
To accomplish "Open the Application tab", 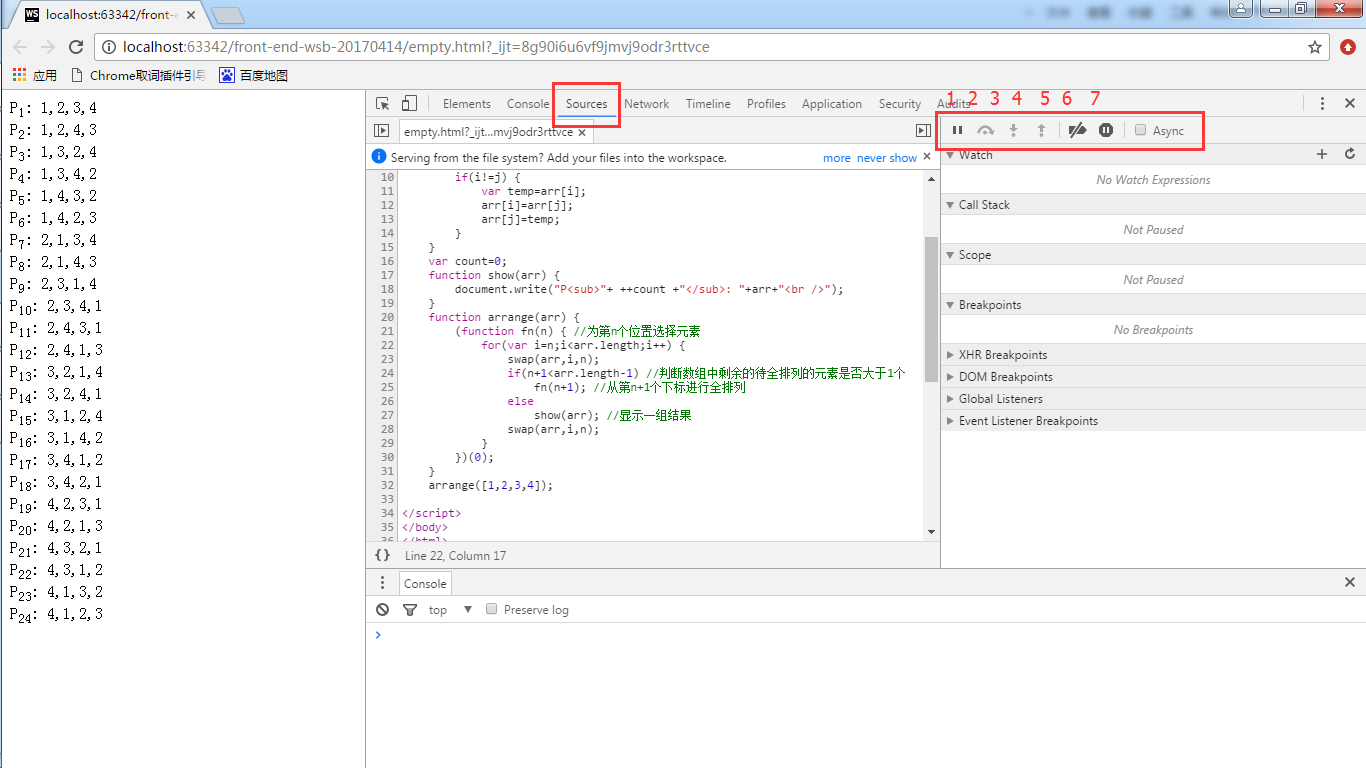I will 832,104.
